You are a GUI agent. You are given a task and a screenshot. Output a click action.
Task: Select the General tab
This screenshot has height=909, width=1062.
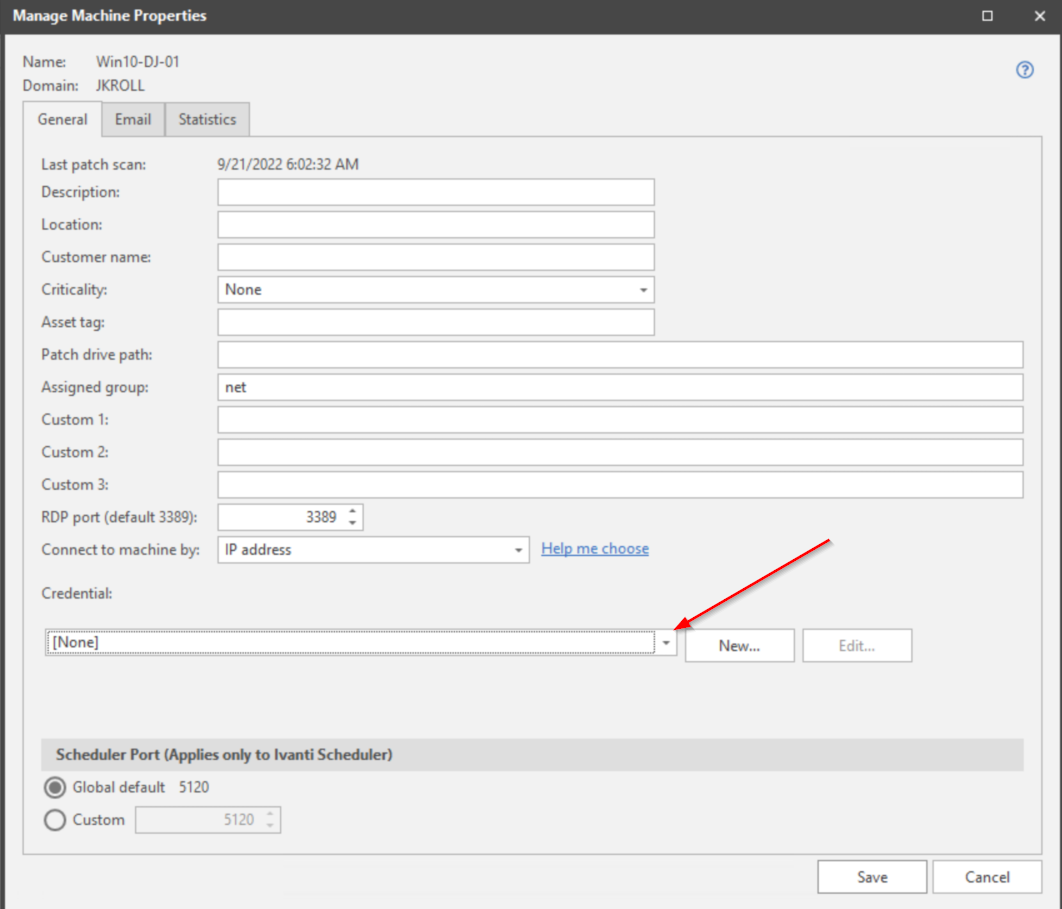point(62,119)
